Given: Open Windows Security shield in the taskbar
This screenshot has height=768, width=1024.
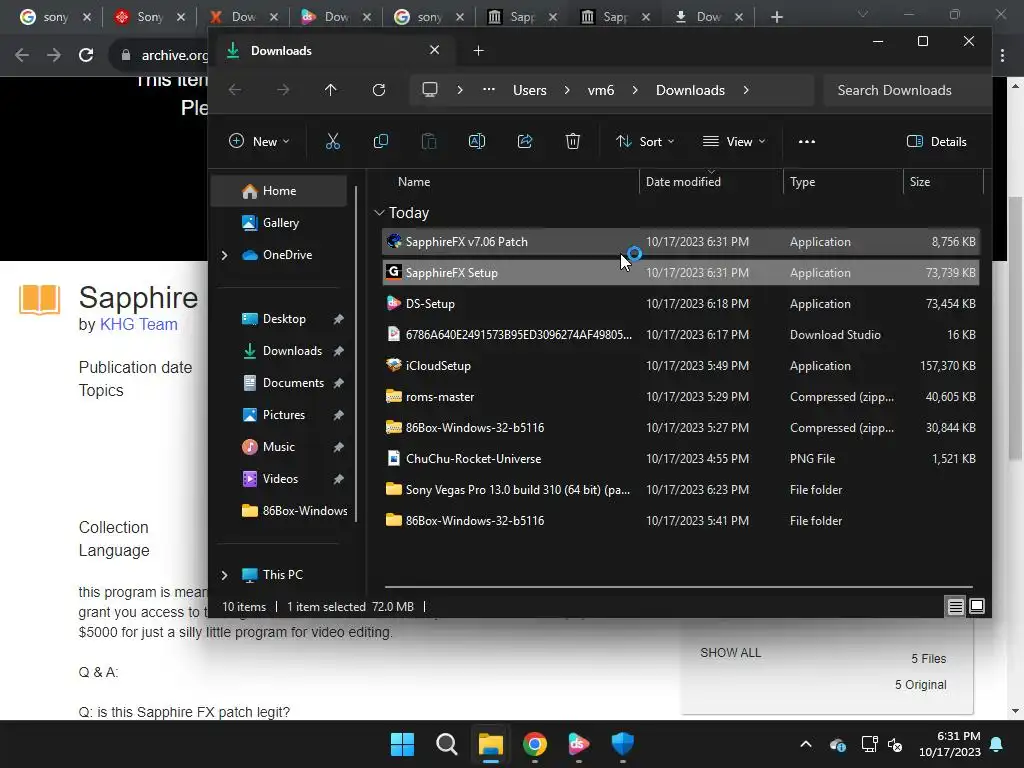Looking at the screenshot, I should (x=622, y=744).
